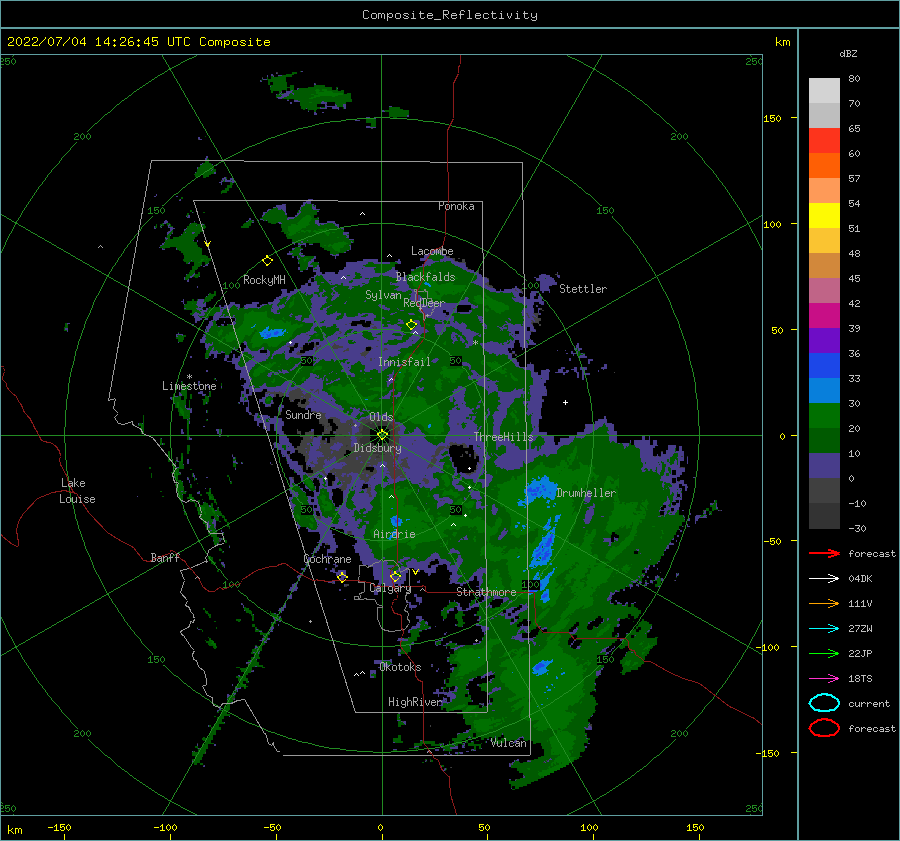Click the Airdrie town label
The width and height of the screenshot is (900, 841).
pos(394,534)
